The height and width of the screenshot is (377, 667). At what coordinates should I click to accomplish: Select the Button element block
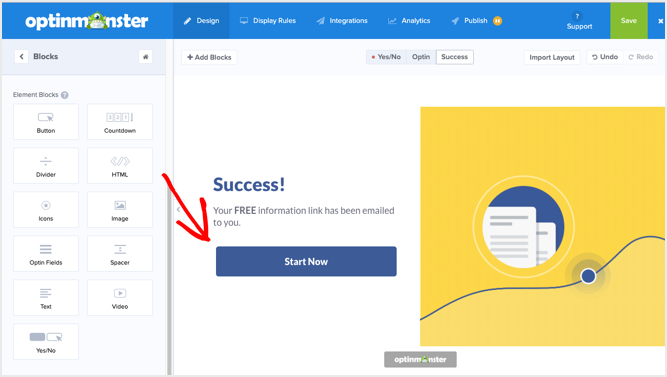pyautogui.click(x=46, y=122)
